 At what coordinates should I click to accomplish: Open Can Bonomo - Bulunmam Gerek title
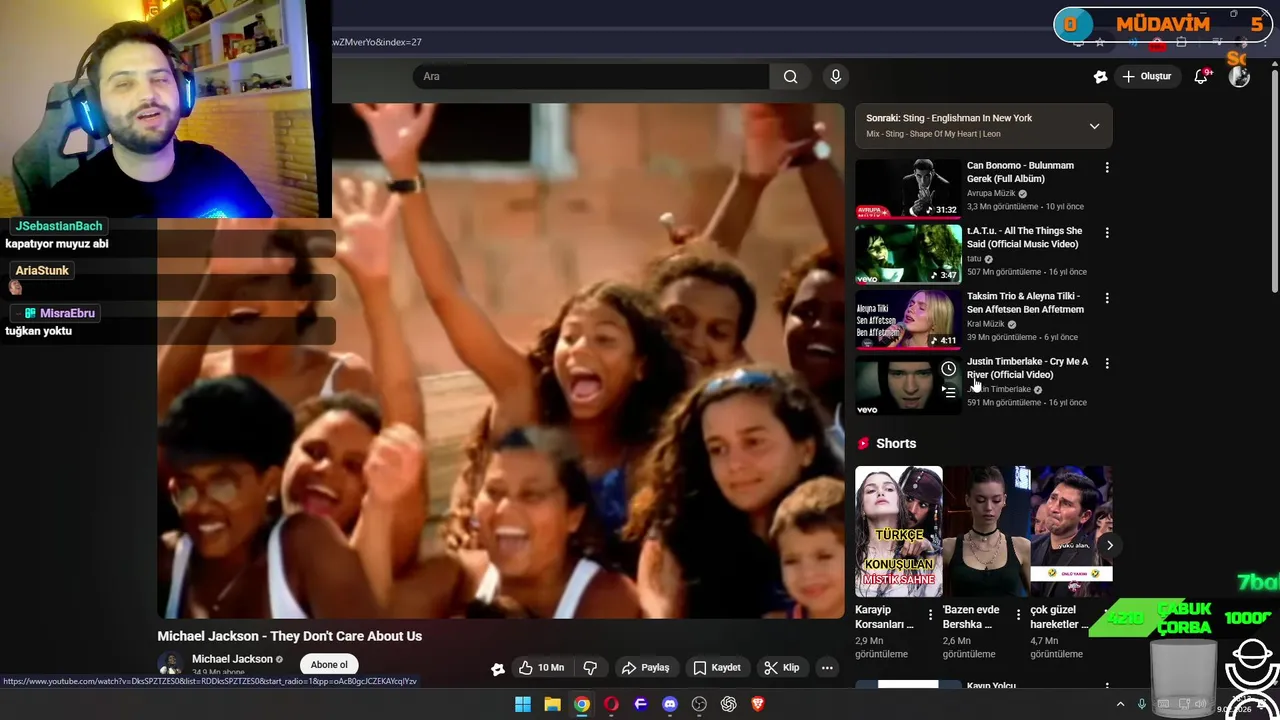1022,172
